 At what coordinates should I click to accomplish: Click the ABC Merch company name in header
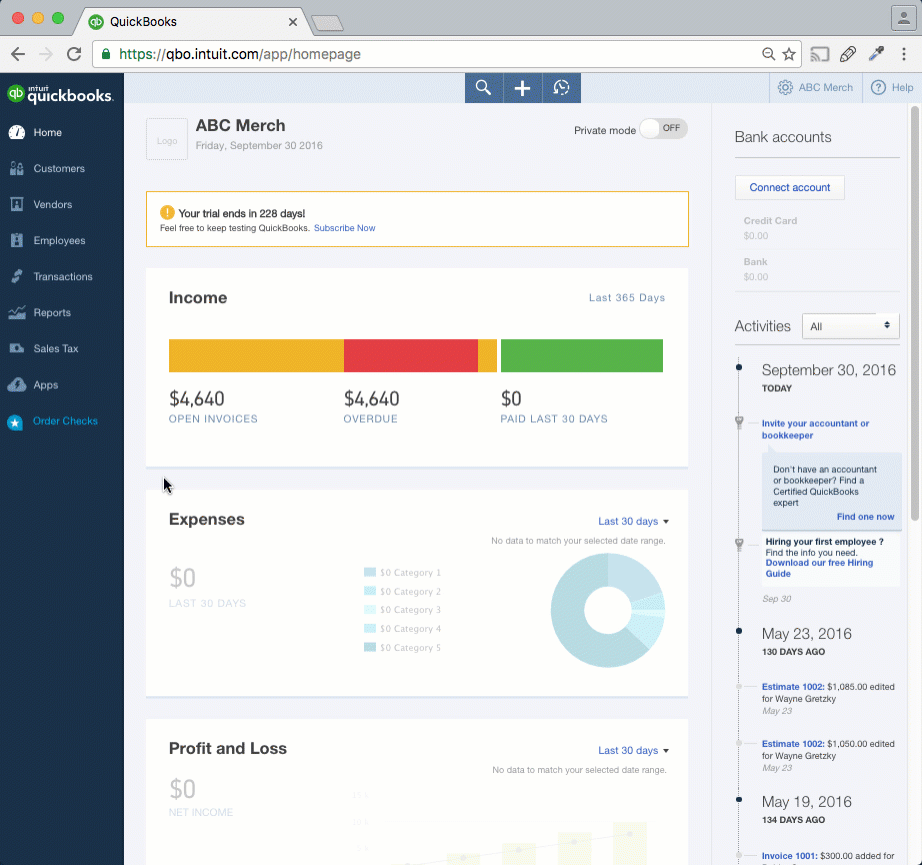coord(825,88)
